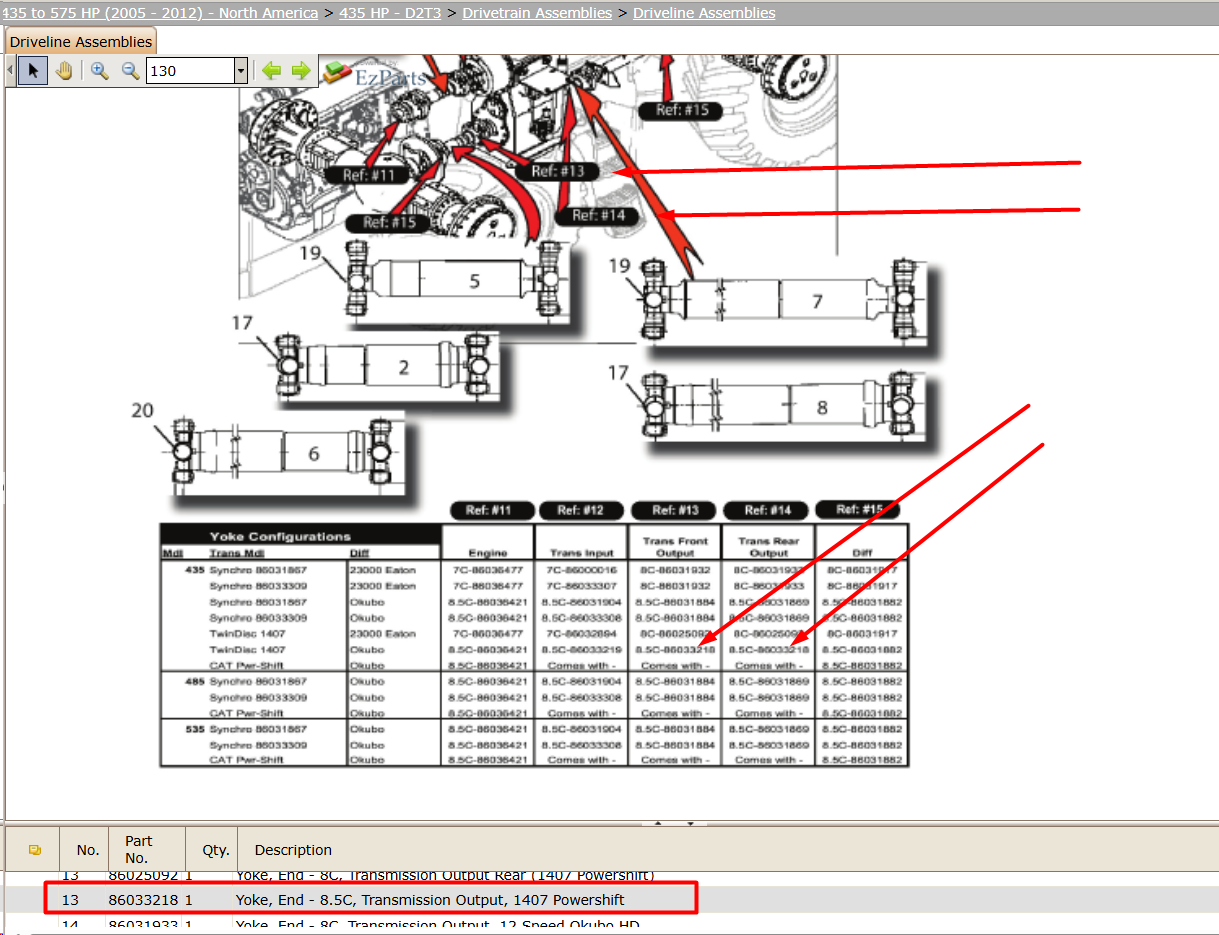Image resolution: width=1219 pixels, height=935 pixels.
Task: Open the 435 to 575 HP North America breadcrumb
Action: pos(160,13)
